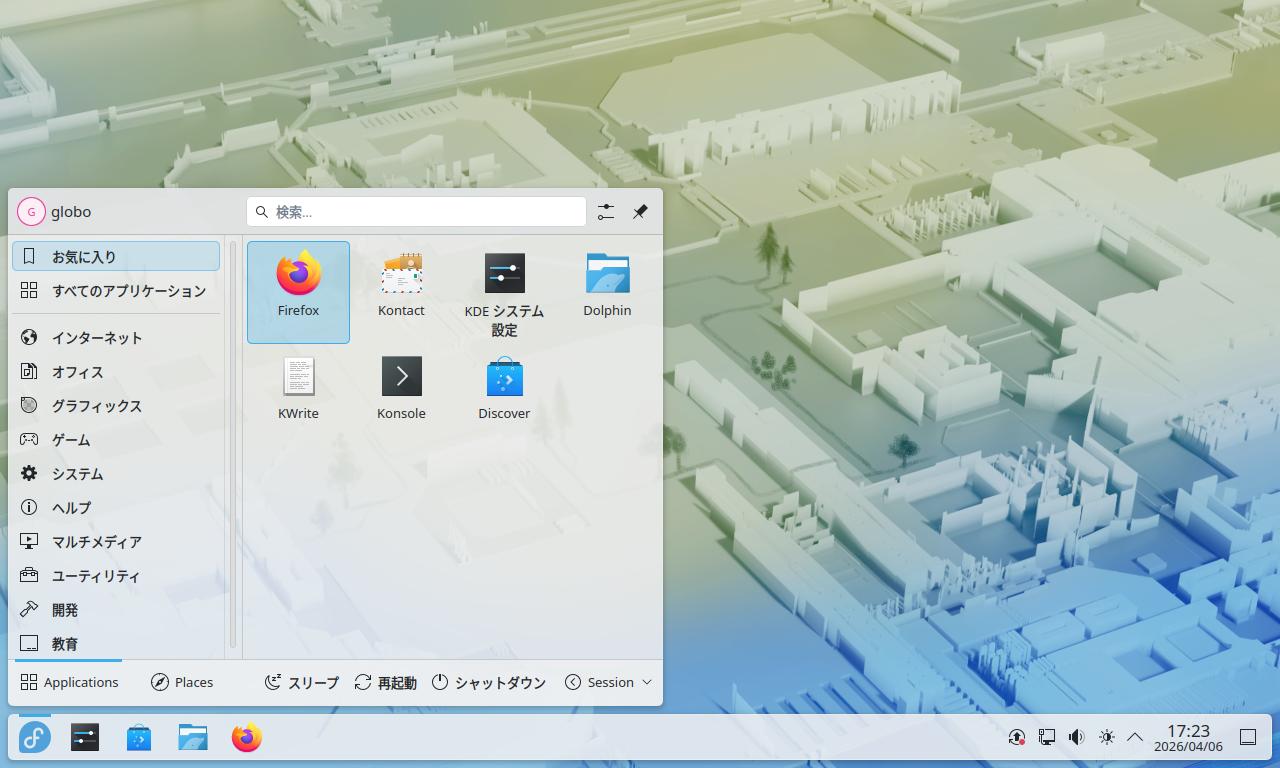Click the brightness icon in system tray
Image resolution: width=1280 pixels, height=768 pixels.
(x=1106, y=738)
